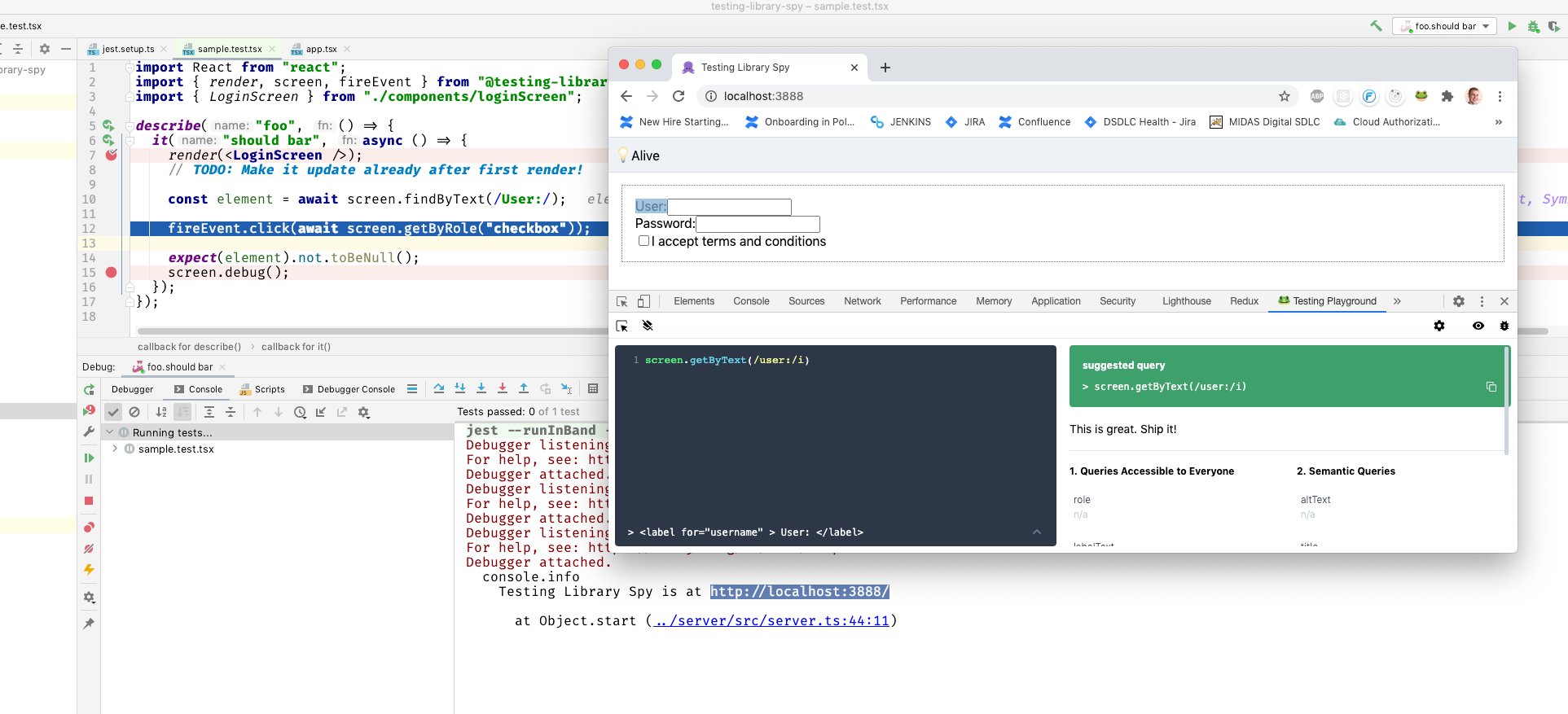Select the app.tsx editor tab
Viewport: 1568px width, 714px height.
[314, 49]
